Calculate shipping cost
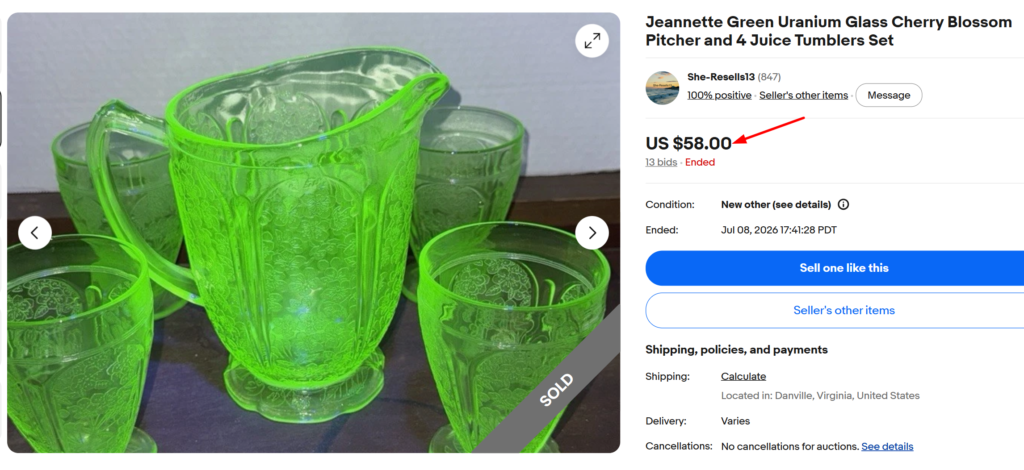 pyautogui.click(x=743, y=377)
